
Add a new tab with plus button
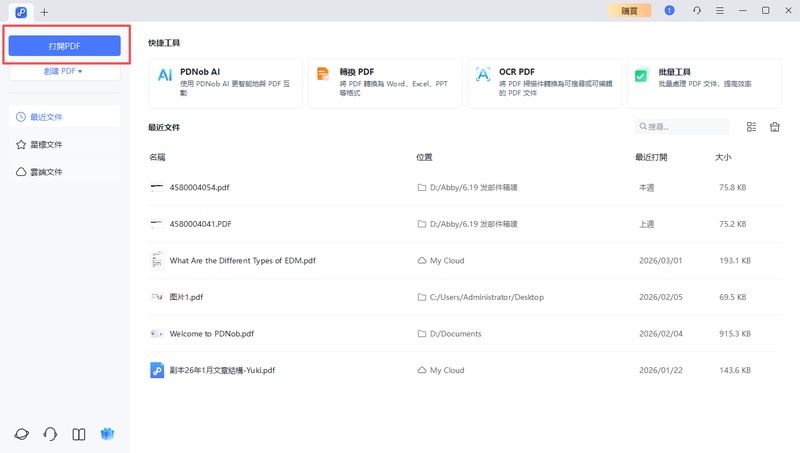[x=44, y=12]
